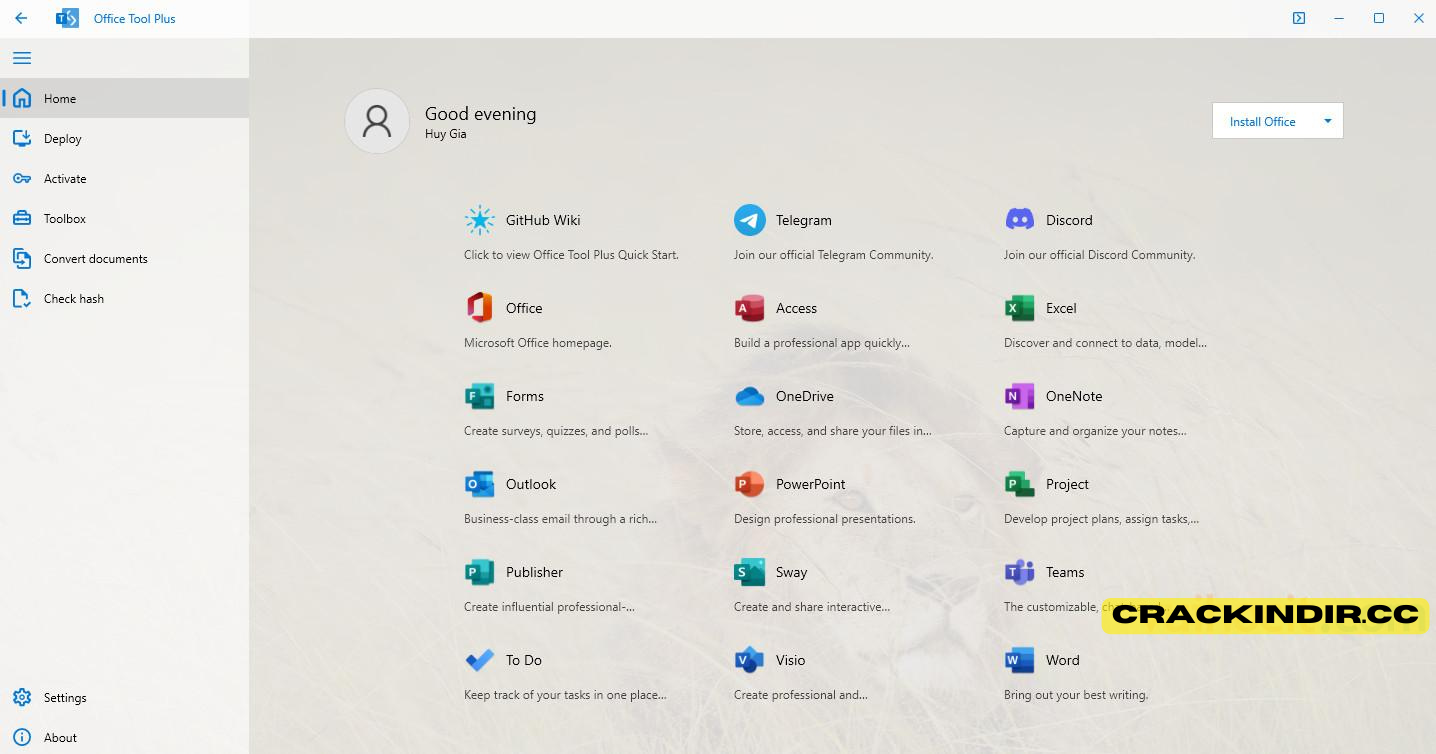Click the Sway app icon
This screenshot has width=1436, height=754.
coord(750,572)
